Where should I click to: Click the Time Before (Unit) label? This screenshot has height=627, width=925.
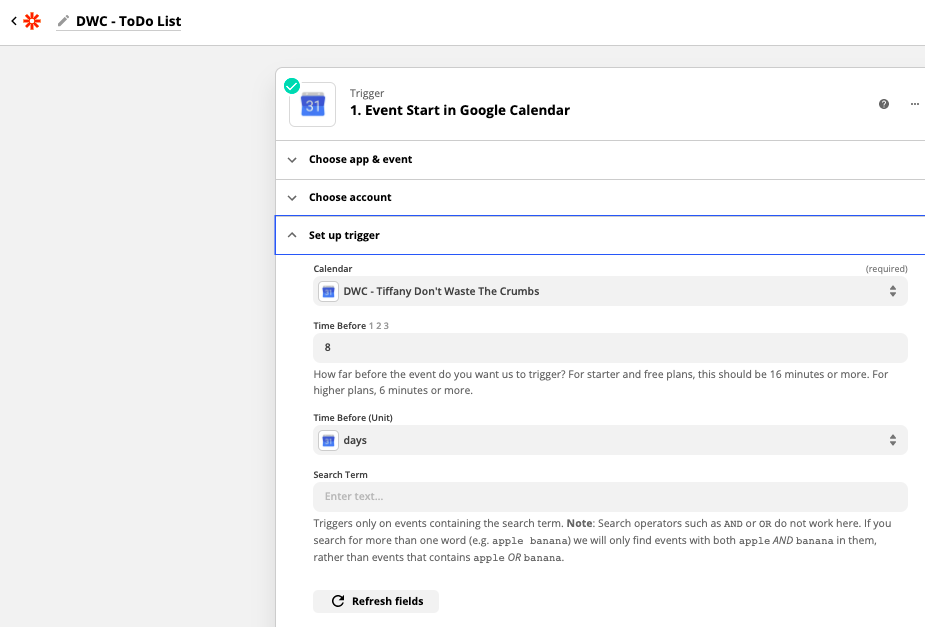[353, 418]
